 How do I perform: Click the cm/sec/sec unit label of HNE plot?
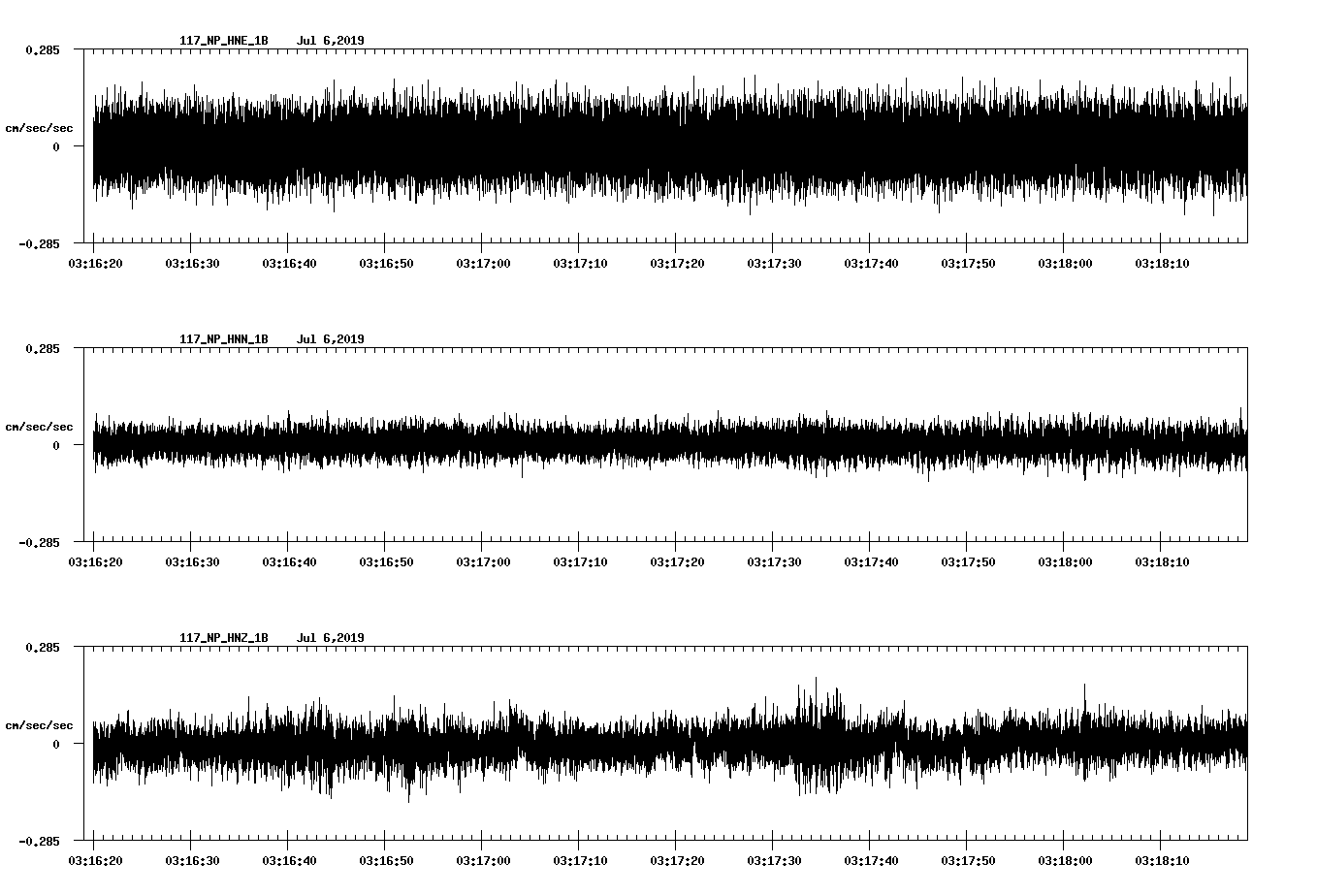tap(40, 128)
